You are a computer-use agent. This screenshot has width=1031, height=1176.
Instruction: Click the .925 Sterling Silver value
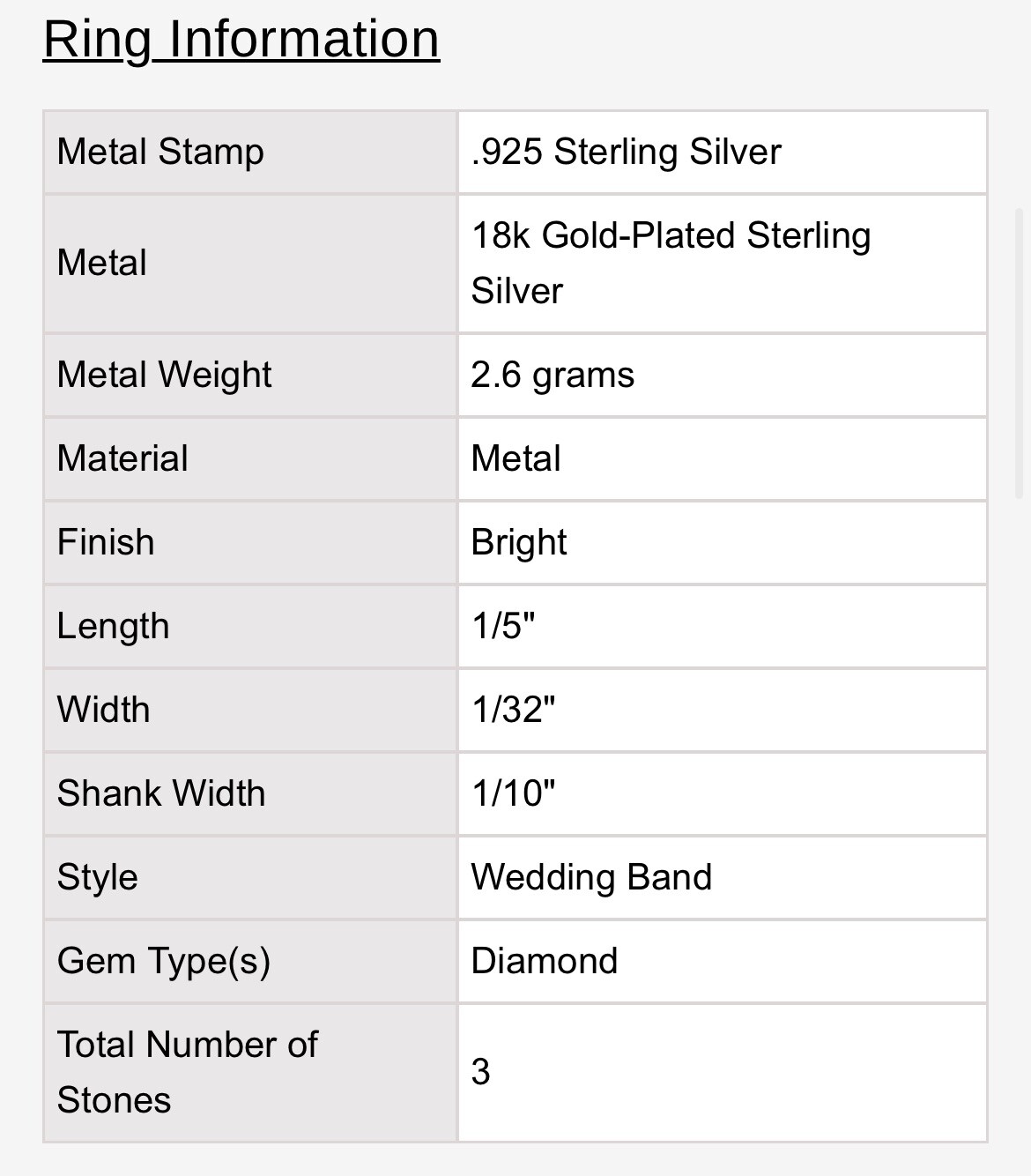point(627,152)
